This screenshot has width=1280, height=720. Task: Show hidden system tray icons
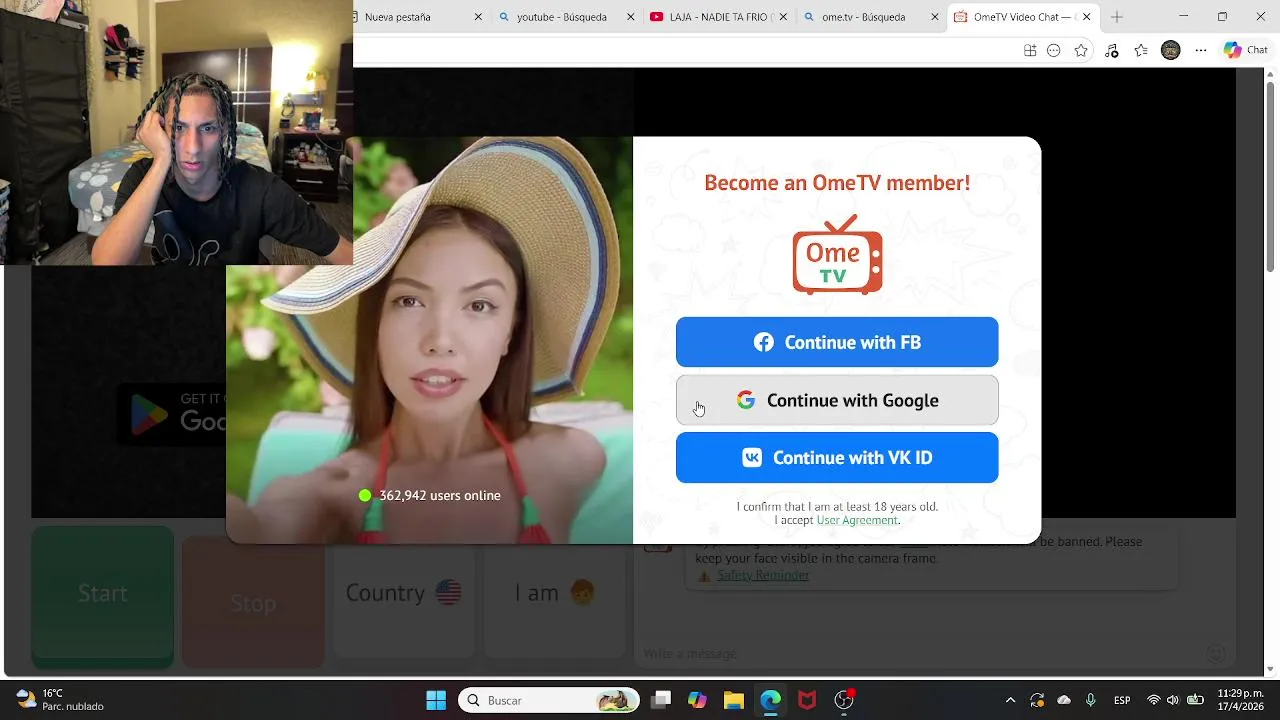1010,700
